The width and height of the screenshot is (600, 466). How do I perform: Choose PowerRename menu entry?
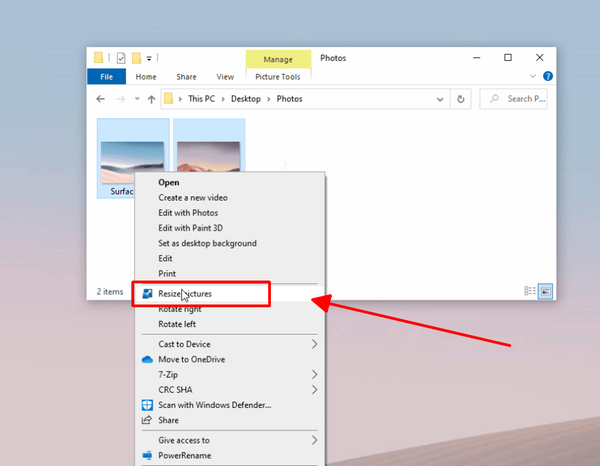230,455
